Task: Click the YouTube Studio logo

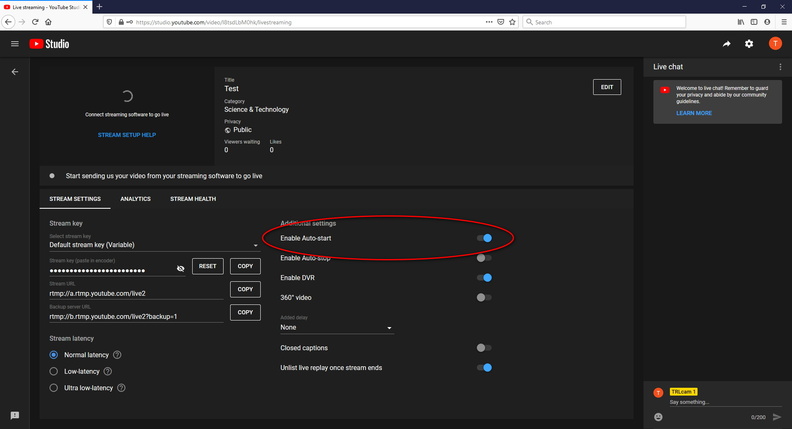Action: click(49, 44)
